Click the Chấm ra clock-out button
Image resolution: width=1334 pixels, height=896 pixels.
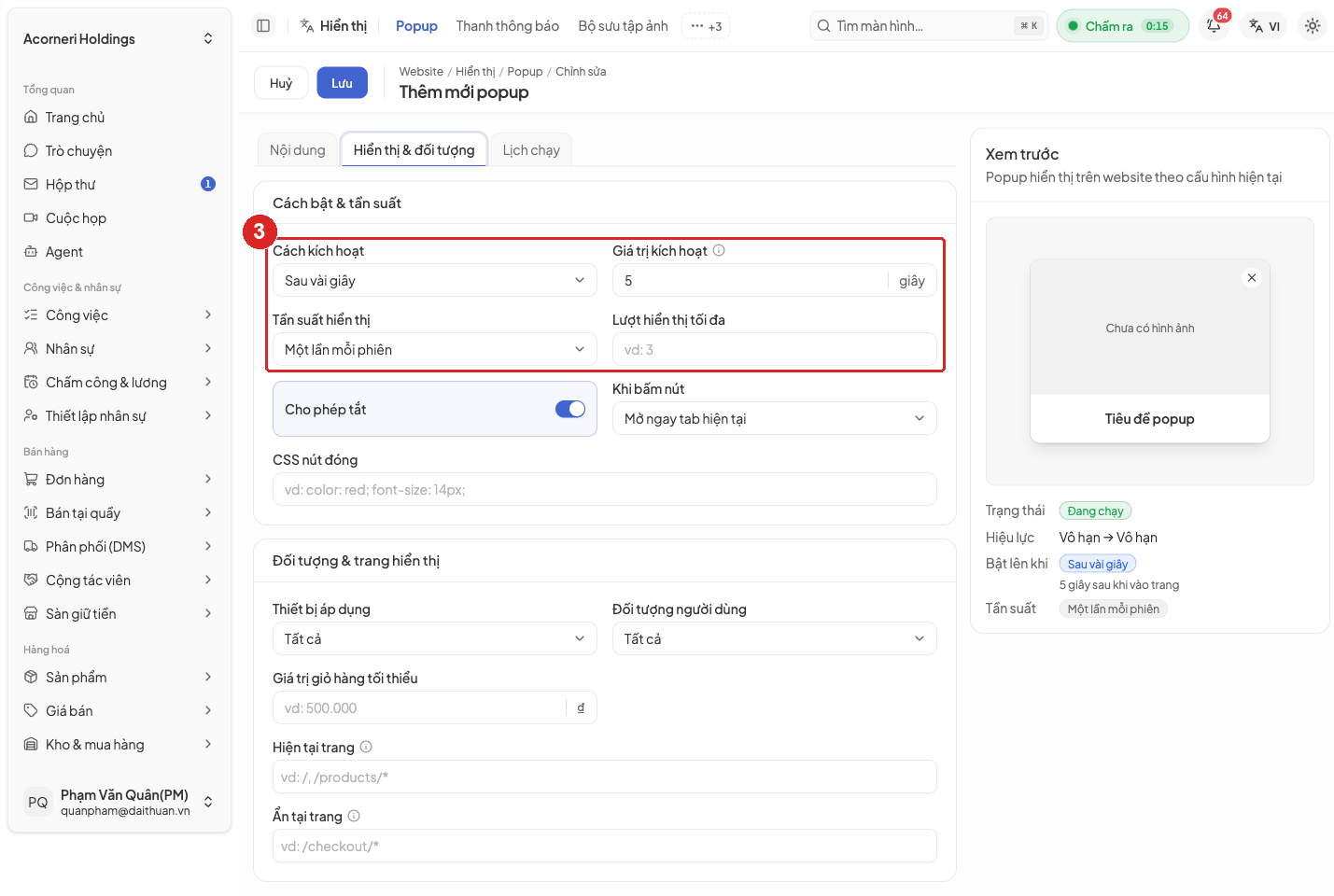click(1123, 26)
